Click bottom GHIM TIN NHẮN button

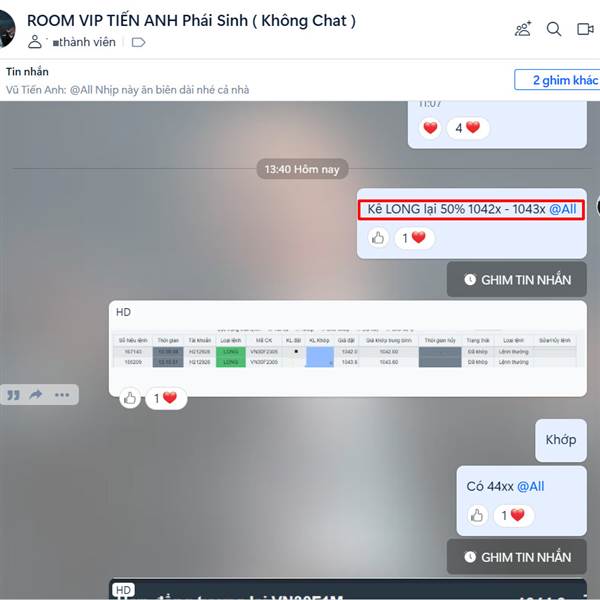pos(517,557)
